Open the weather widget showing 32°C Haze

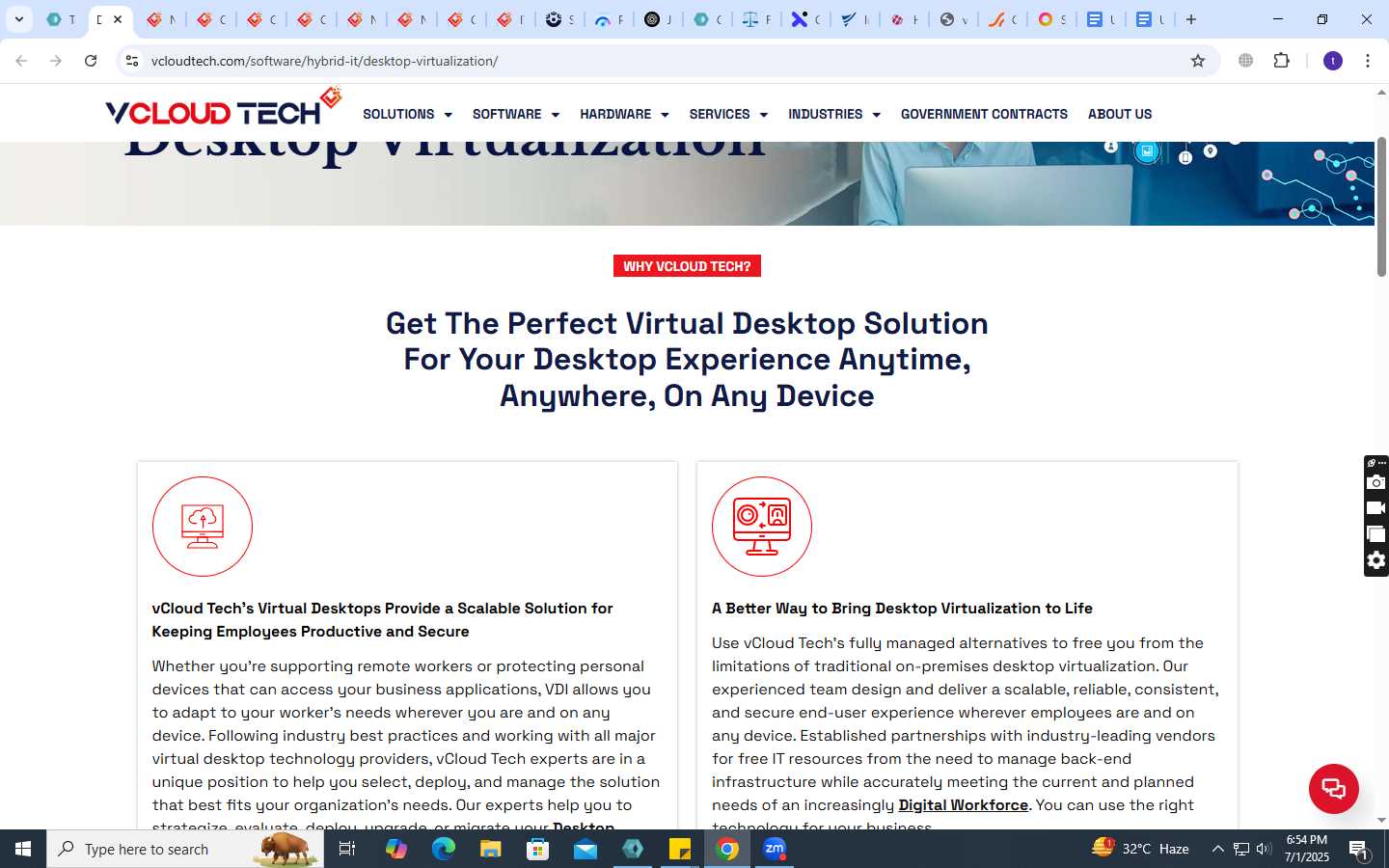tap(1140, 849)
